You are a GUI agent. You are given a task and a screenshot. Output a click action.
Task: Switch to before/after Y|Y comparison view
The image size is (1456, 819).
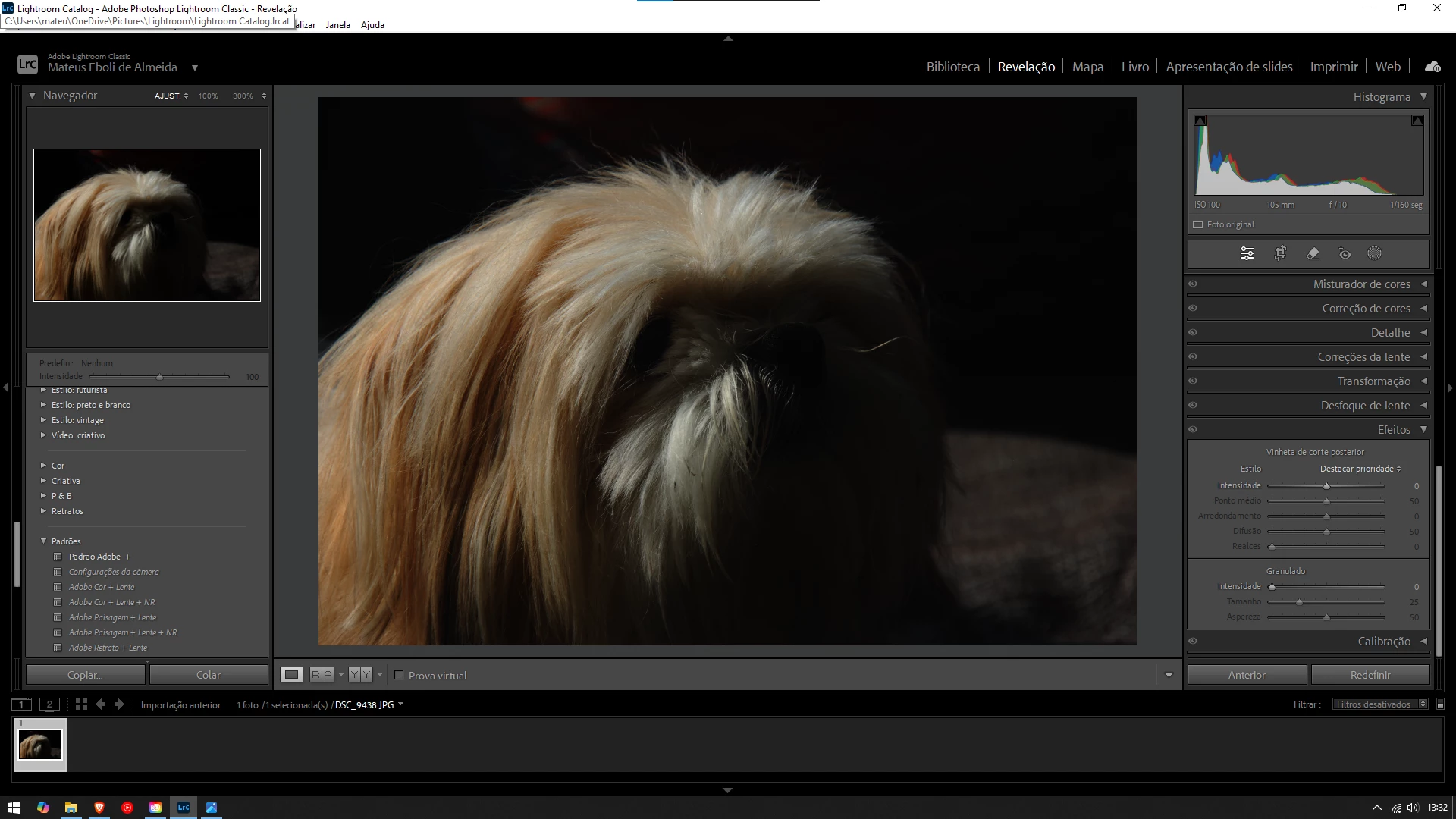coord(360,675)
